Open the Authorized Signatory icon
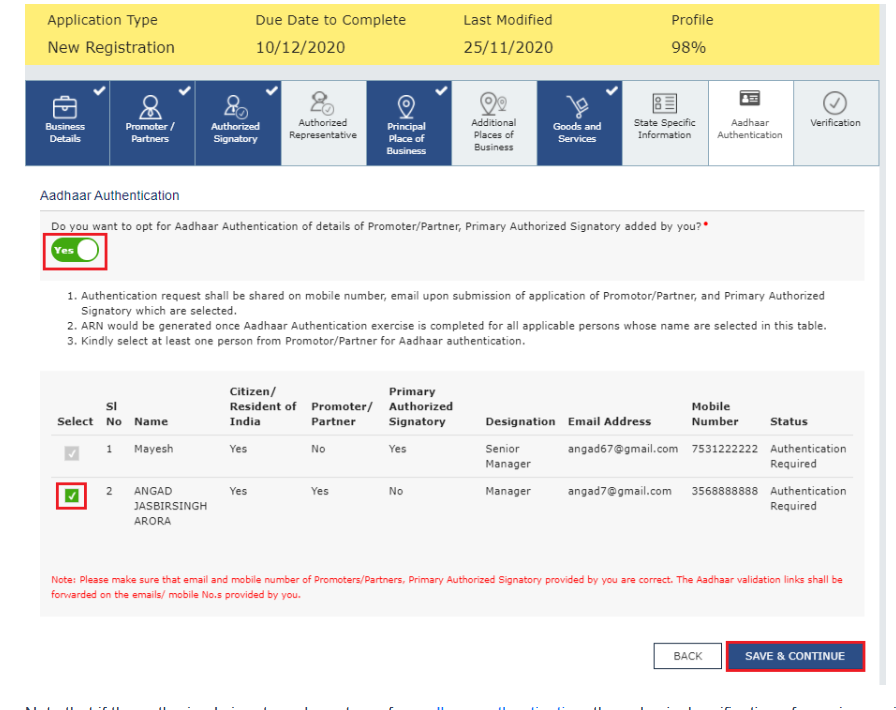896x710 pixels. click(235, 107)
